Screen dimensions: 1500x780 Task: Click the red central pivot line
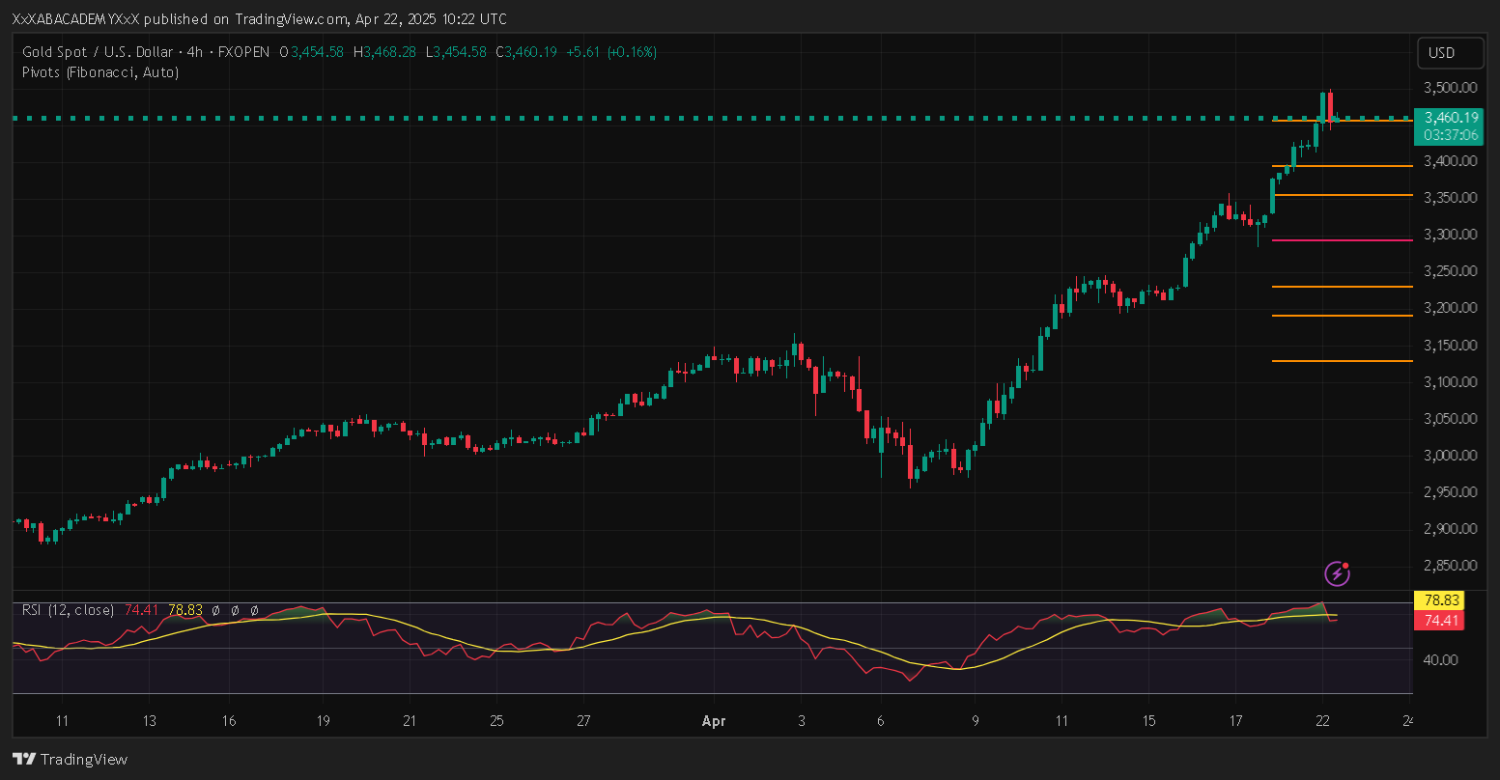pyautogui.click(x=1340, y=240)
